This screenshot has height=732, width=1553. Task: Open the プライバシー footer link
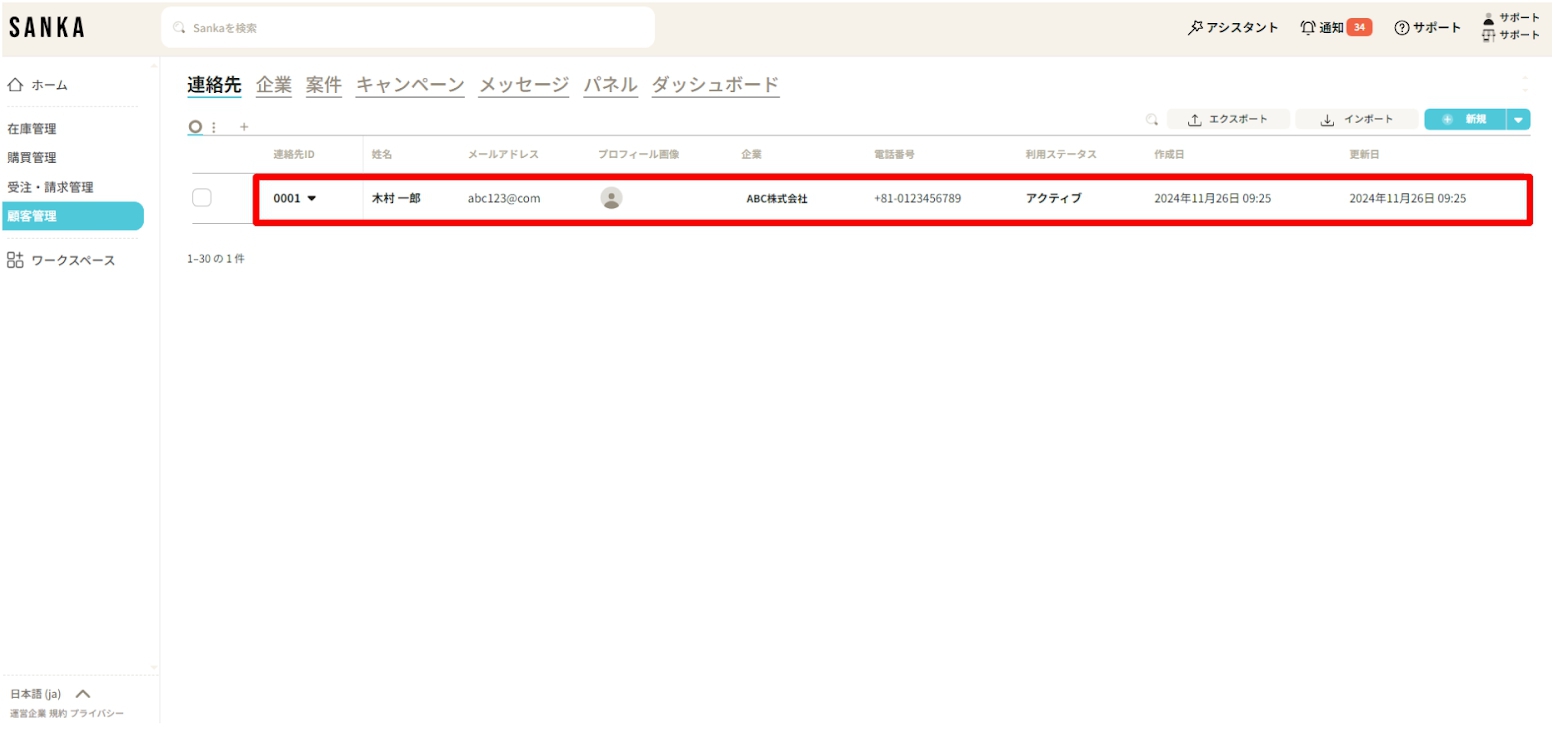click(x=97, y=714)
